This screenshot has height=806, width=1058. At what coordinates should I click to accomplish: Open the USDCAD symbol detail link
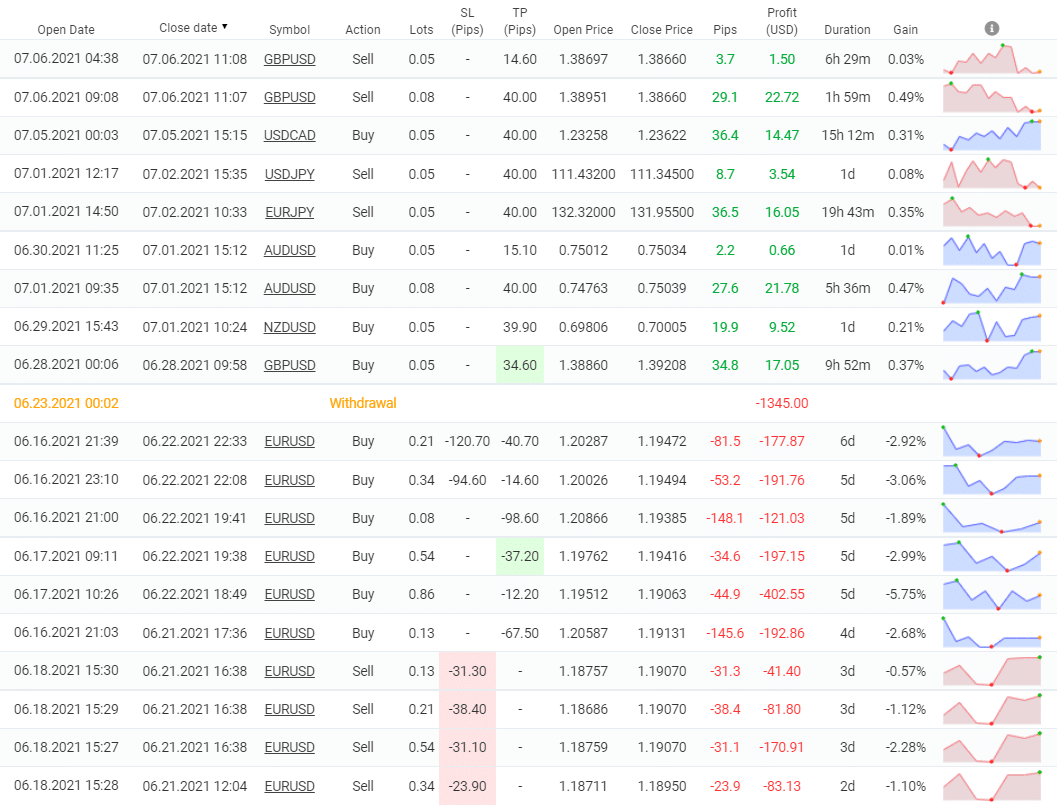(289, 135)
